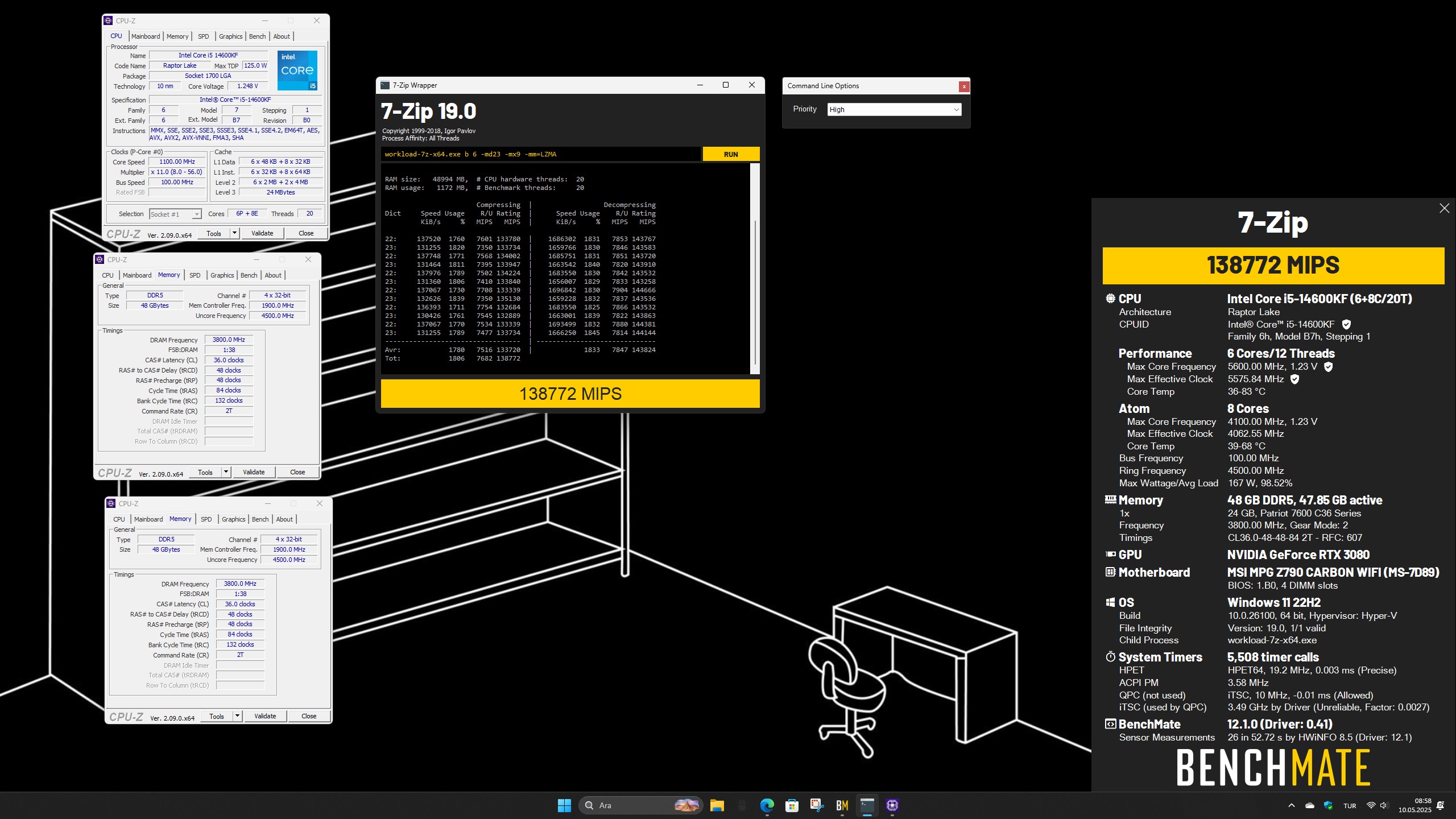Click DRAM Frequency 3800.0 MHz in middle window

coord(229,340)
